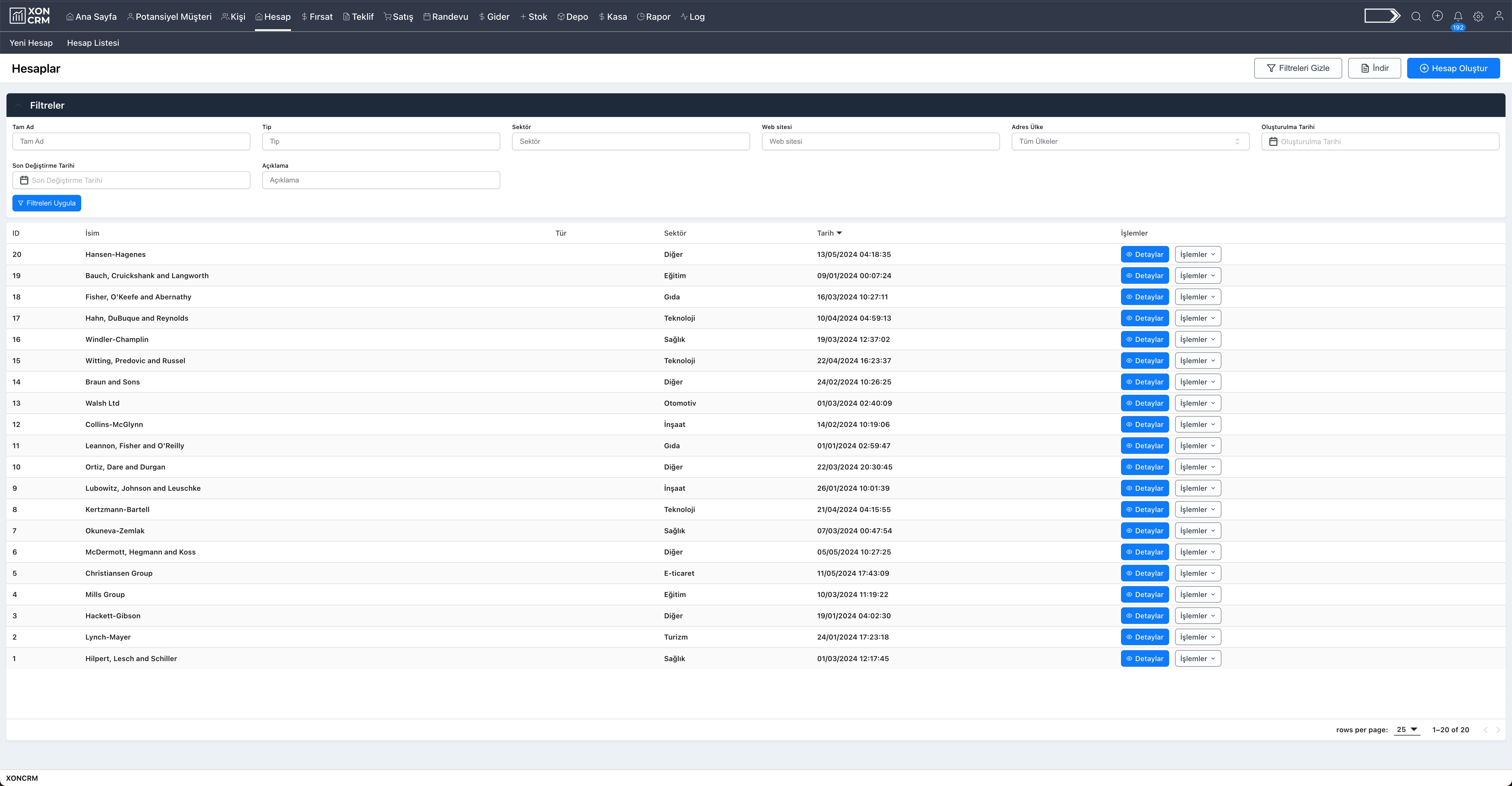
Task: View Detaylar for Okuneva-Zemlak
Action: click(1145, 531)
